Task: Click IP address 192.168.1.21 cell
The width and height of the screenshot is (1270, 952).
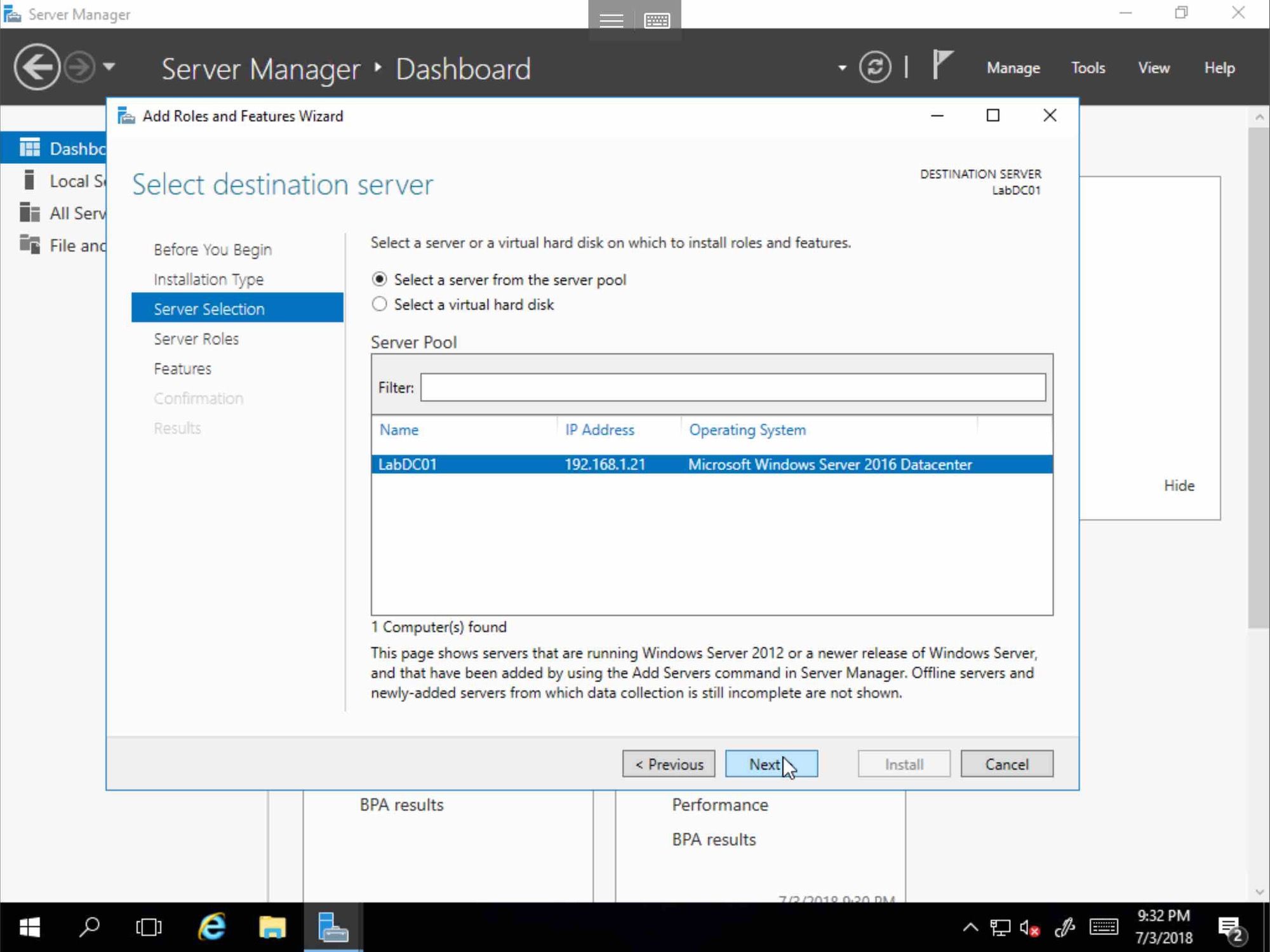Action: pos(605,464)
